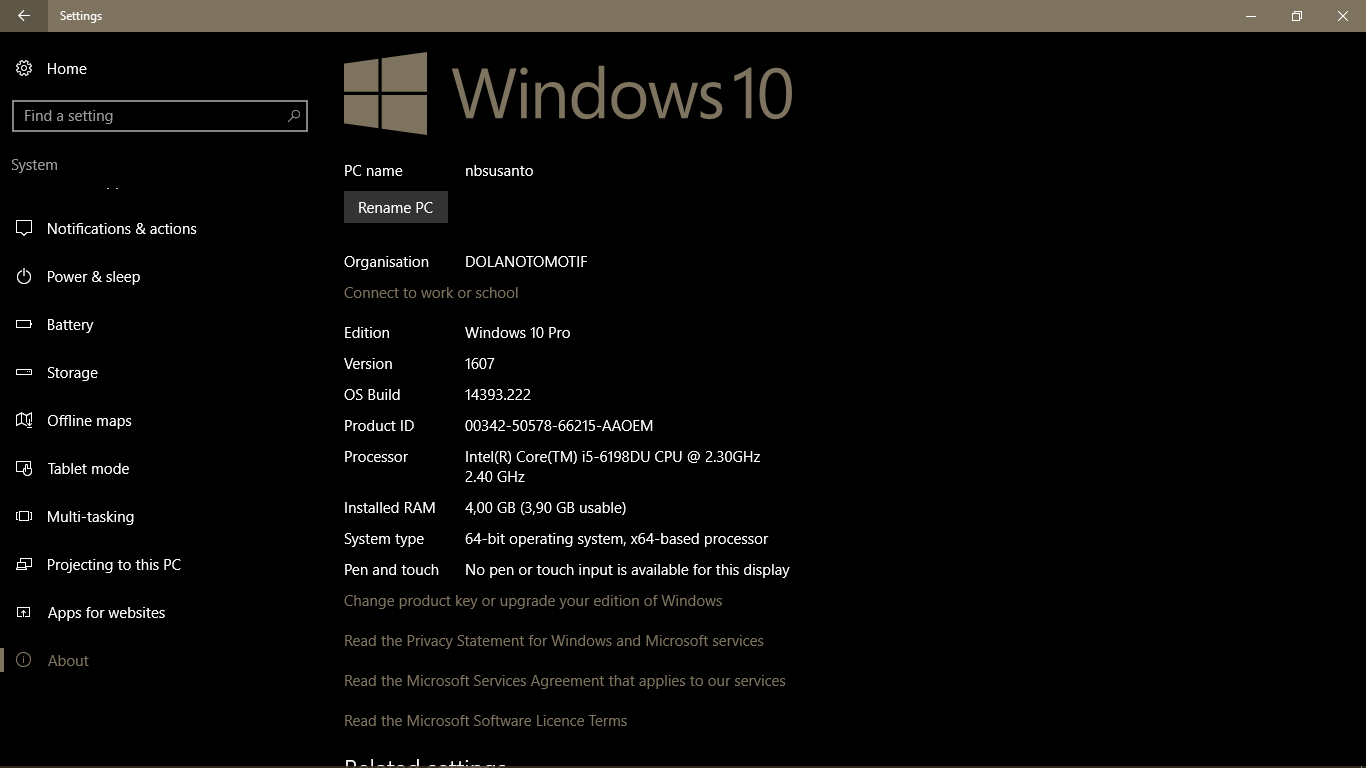
Task: Open Microsoft Services Agreement link
Action: coord(564,681)
